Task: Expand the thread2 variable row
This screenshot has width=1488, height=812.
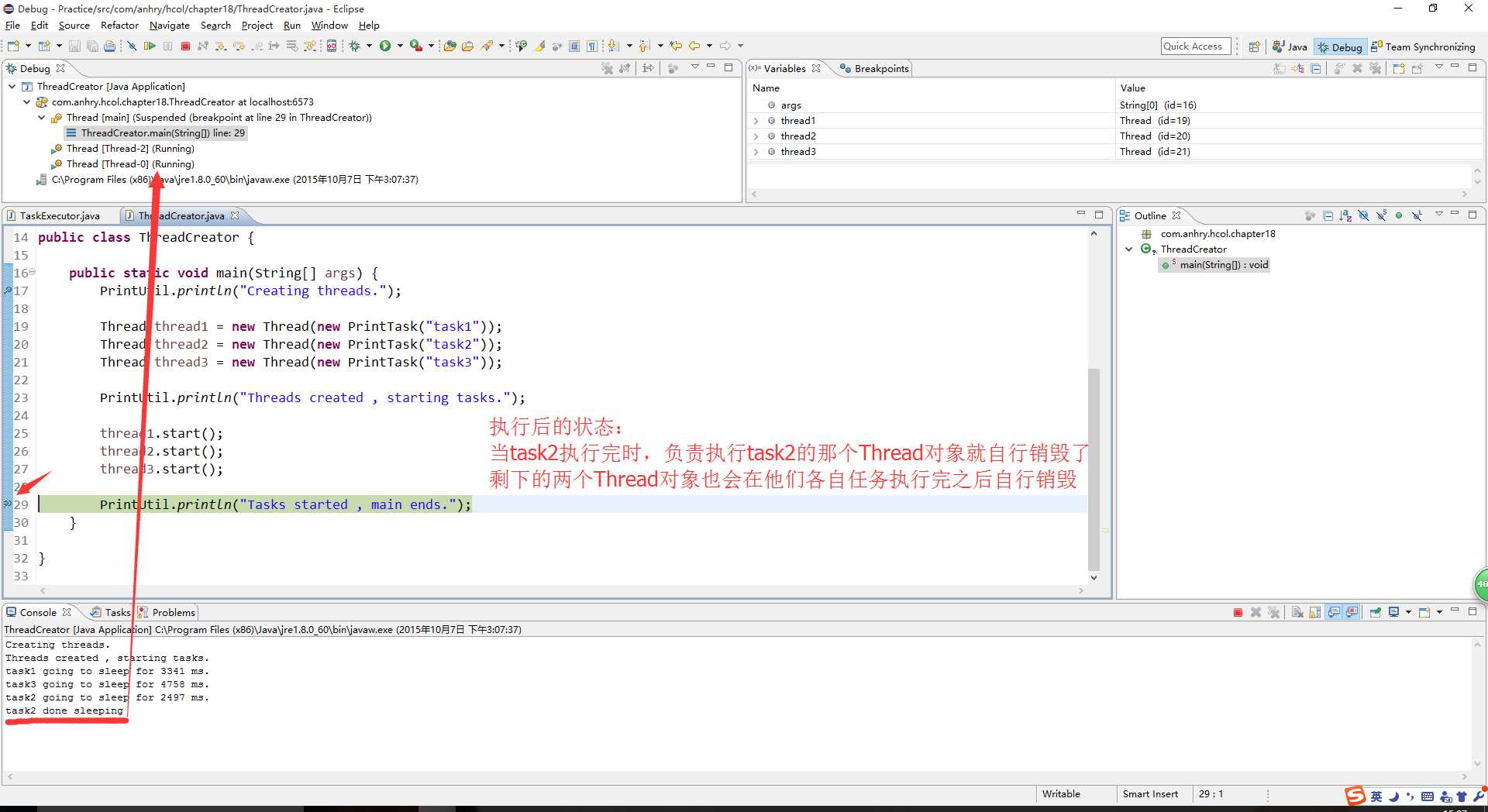Action: pos(756,136)
